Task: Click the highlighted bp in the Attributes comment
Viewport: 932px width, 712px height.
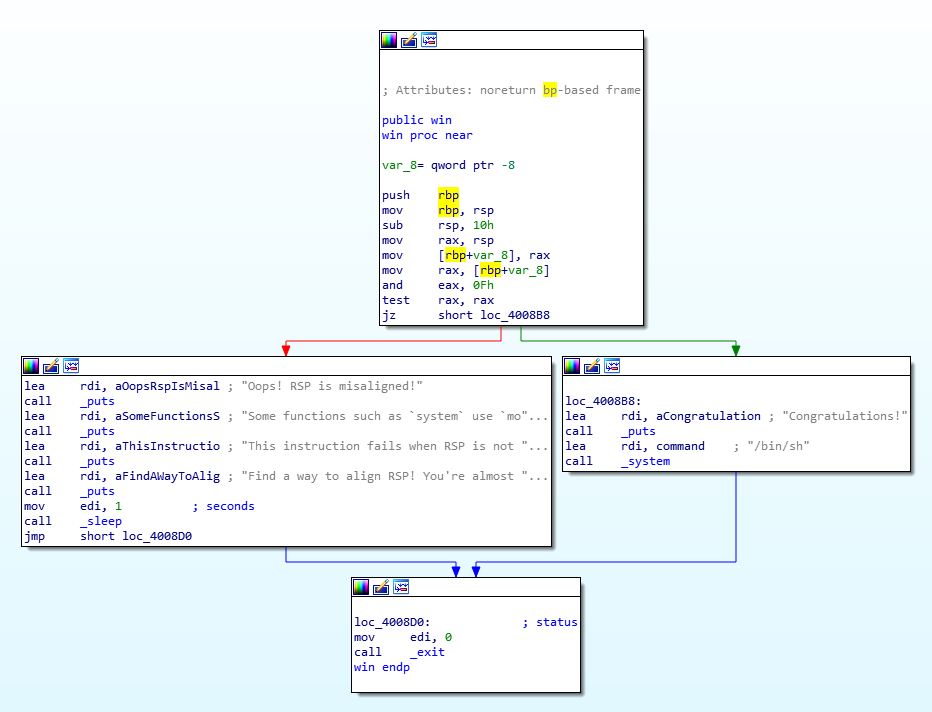Action: [x=550, y=90]
